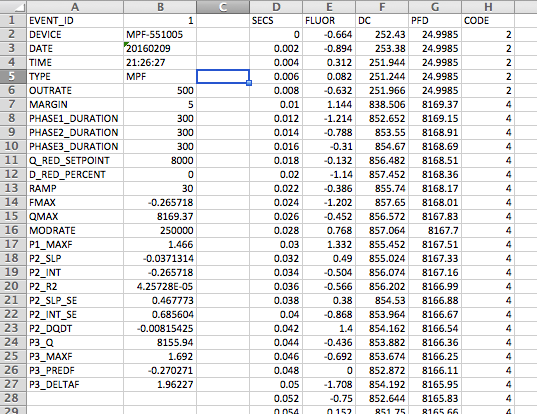This screenshot has width=537, height=414.
Task: Click the QMAX value 8169.37 cell
Action: click(160, 216)
